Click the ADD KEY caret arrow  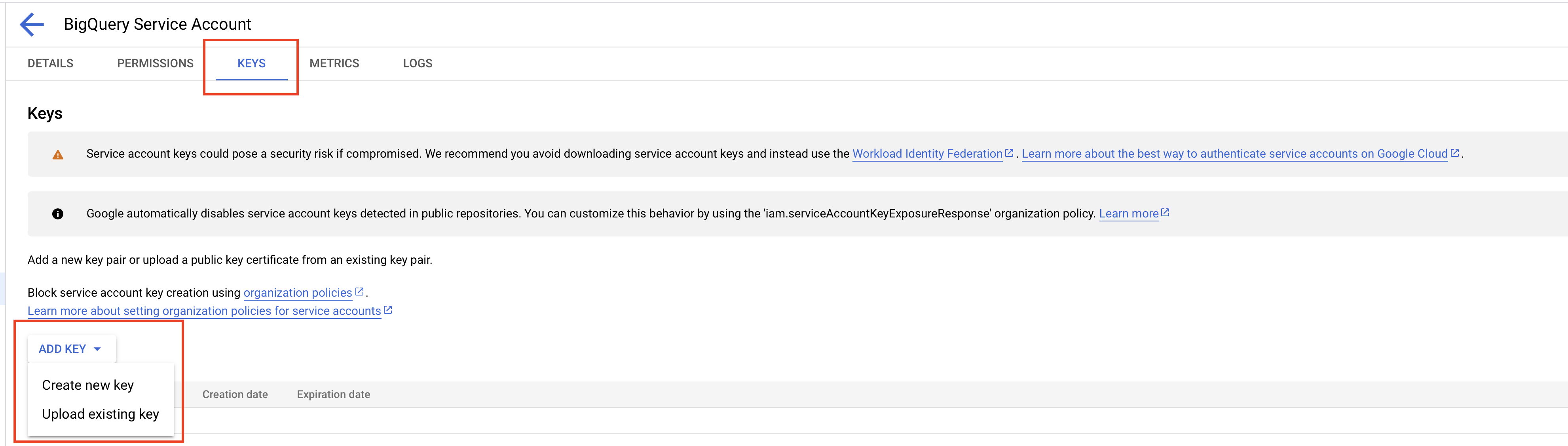(97, 349)
